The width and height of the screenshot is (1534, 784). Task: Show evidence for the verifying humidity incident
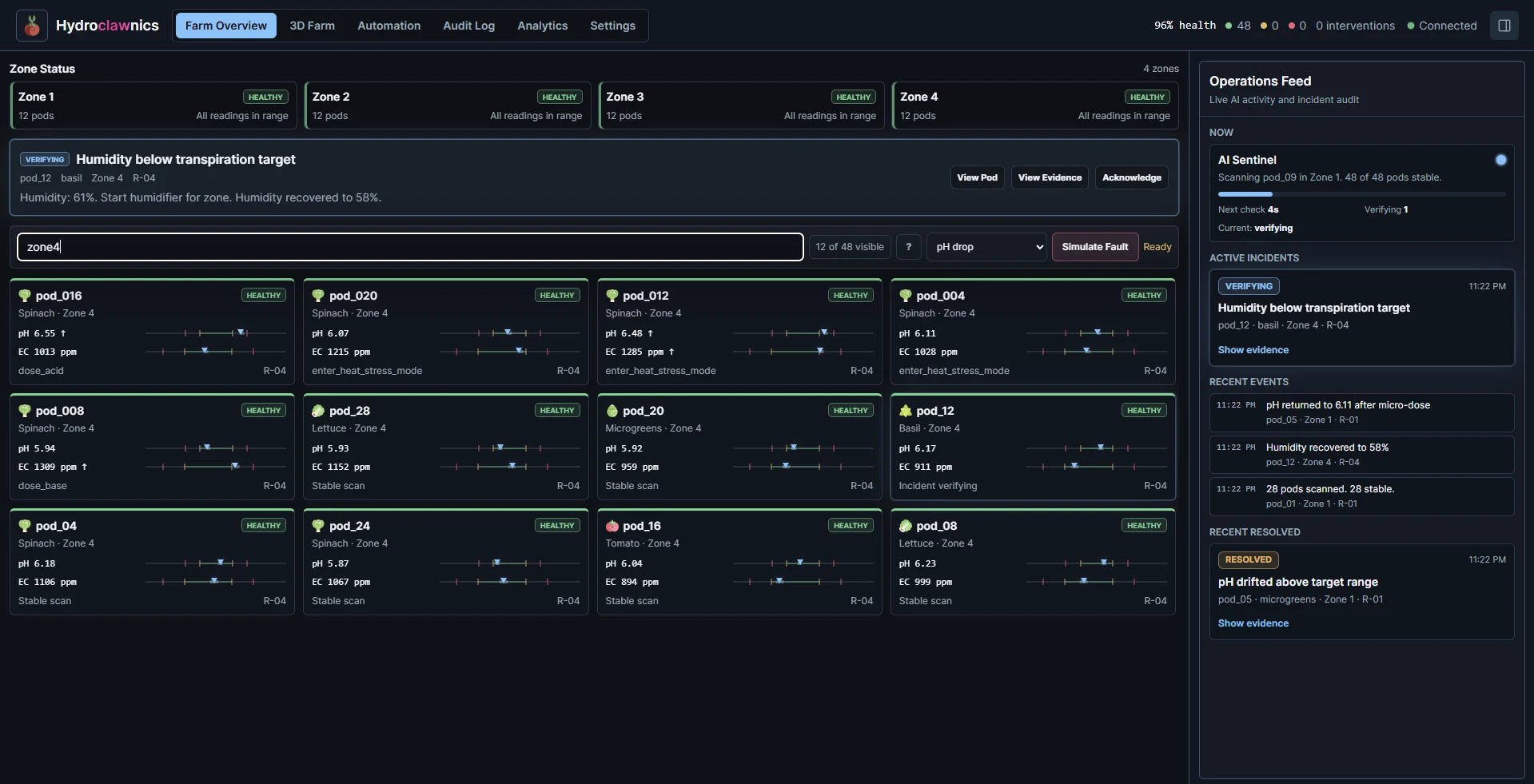pyautogui.click(x=1253, y=350)
